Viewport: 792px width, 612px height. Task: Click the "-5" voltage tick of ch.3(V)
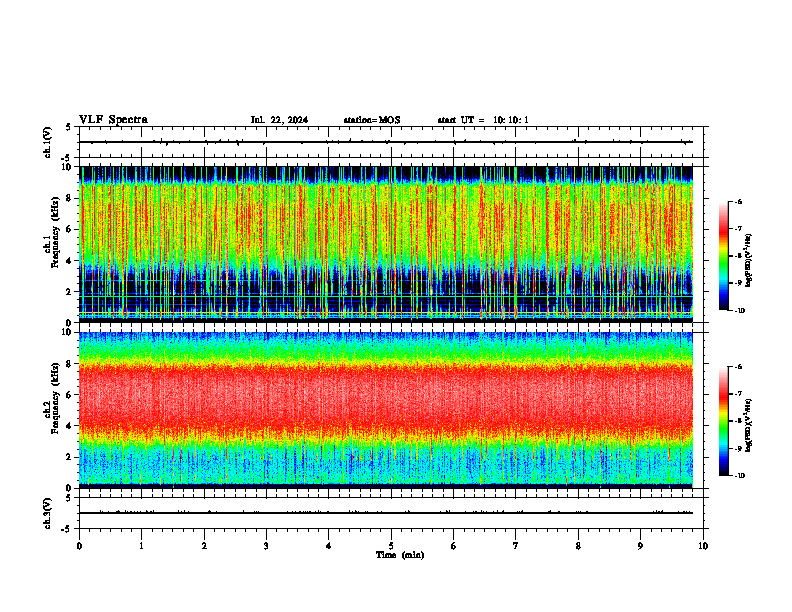(67, 529)
